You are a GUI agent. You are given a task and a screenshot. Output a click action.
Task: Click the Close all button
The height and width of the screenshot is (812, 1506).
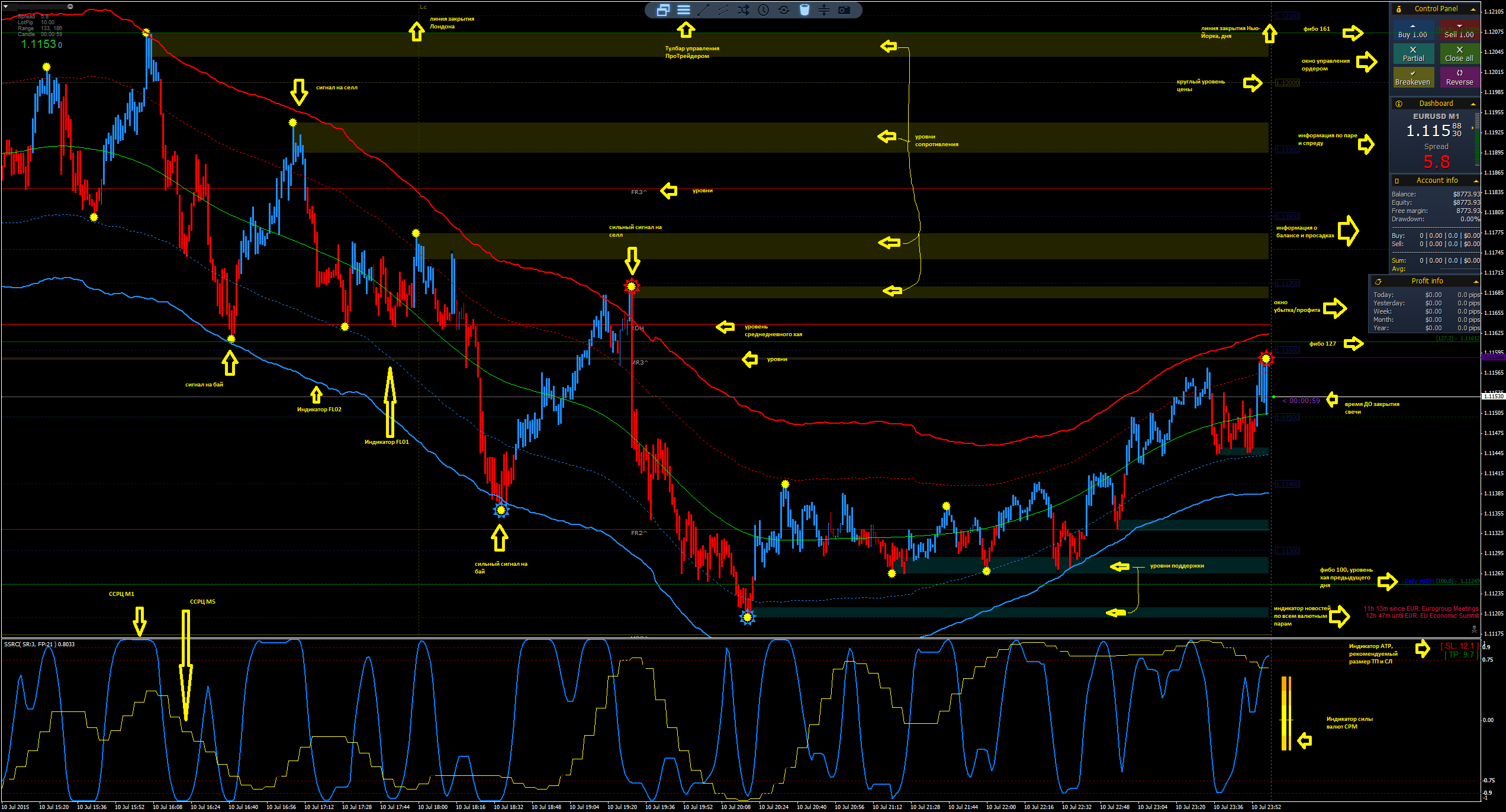point(1459,54)
